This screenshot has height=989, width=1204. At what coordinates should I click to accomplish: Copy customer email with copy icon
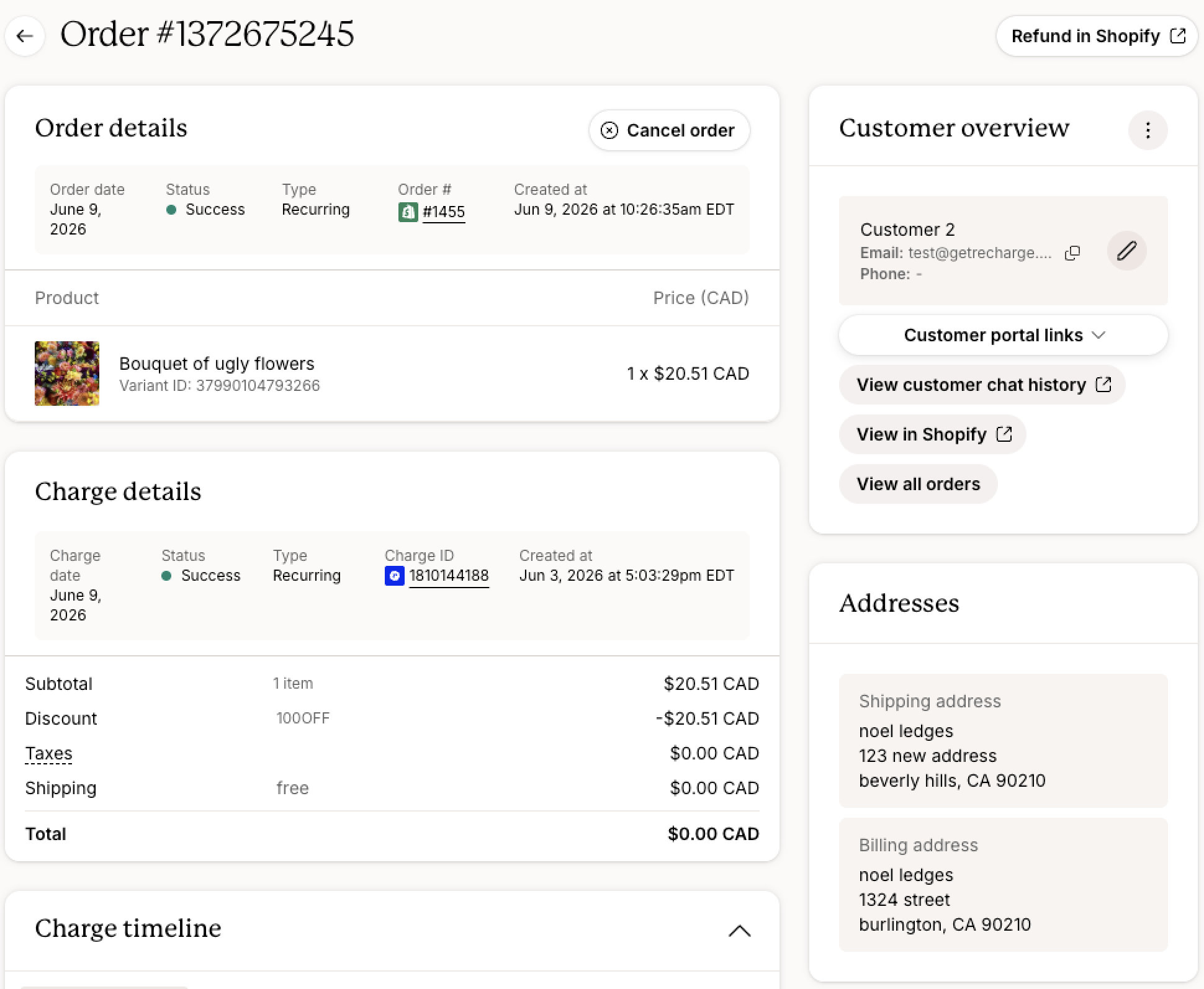[x=1072, y=253]
